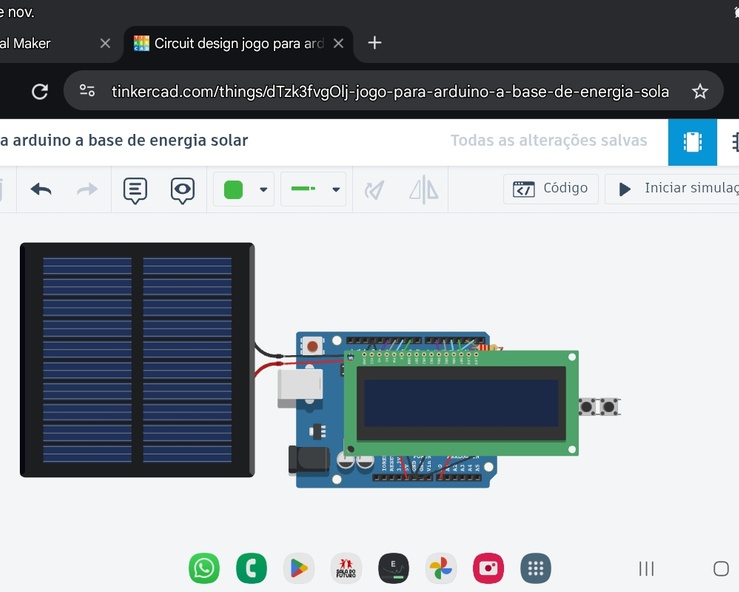
Task: Click the redo arrow in the toolbar
Action: coord(87,189)
